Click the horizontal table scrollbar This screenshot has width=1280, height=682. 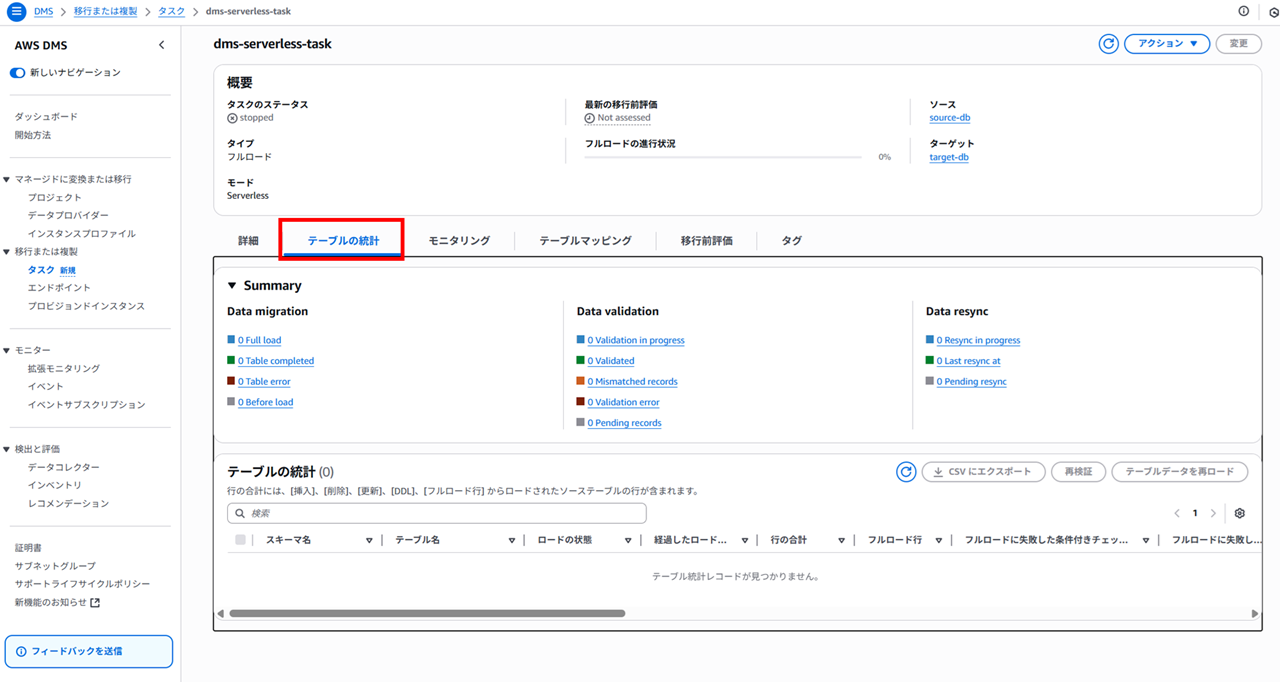(x=427, y=614)
